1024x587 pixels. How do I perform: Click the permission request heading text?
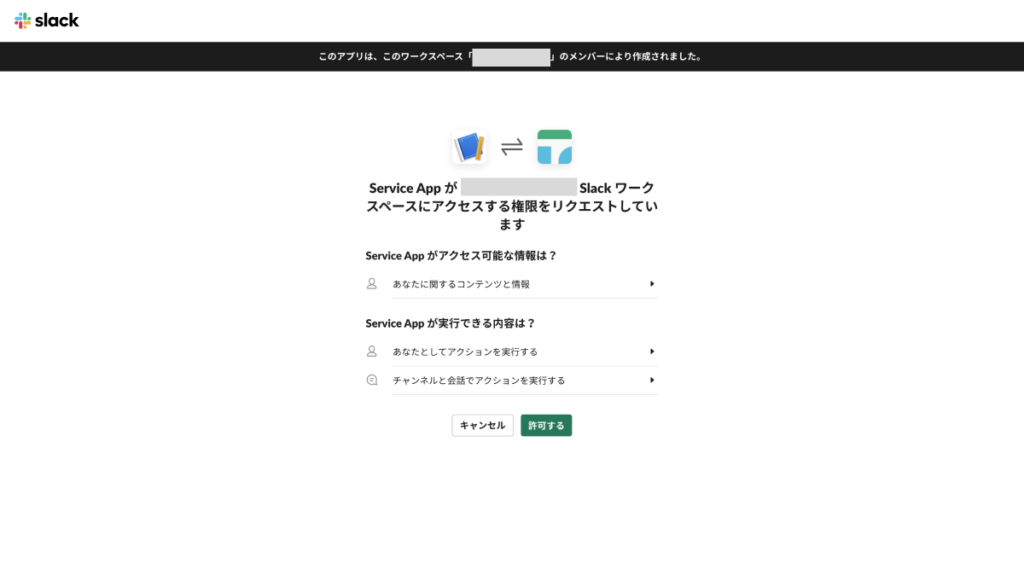coord(512,206)
